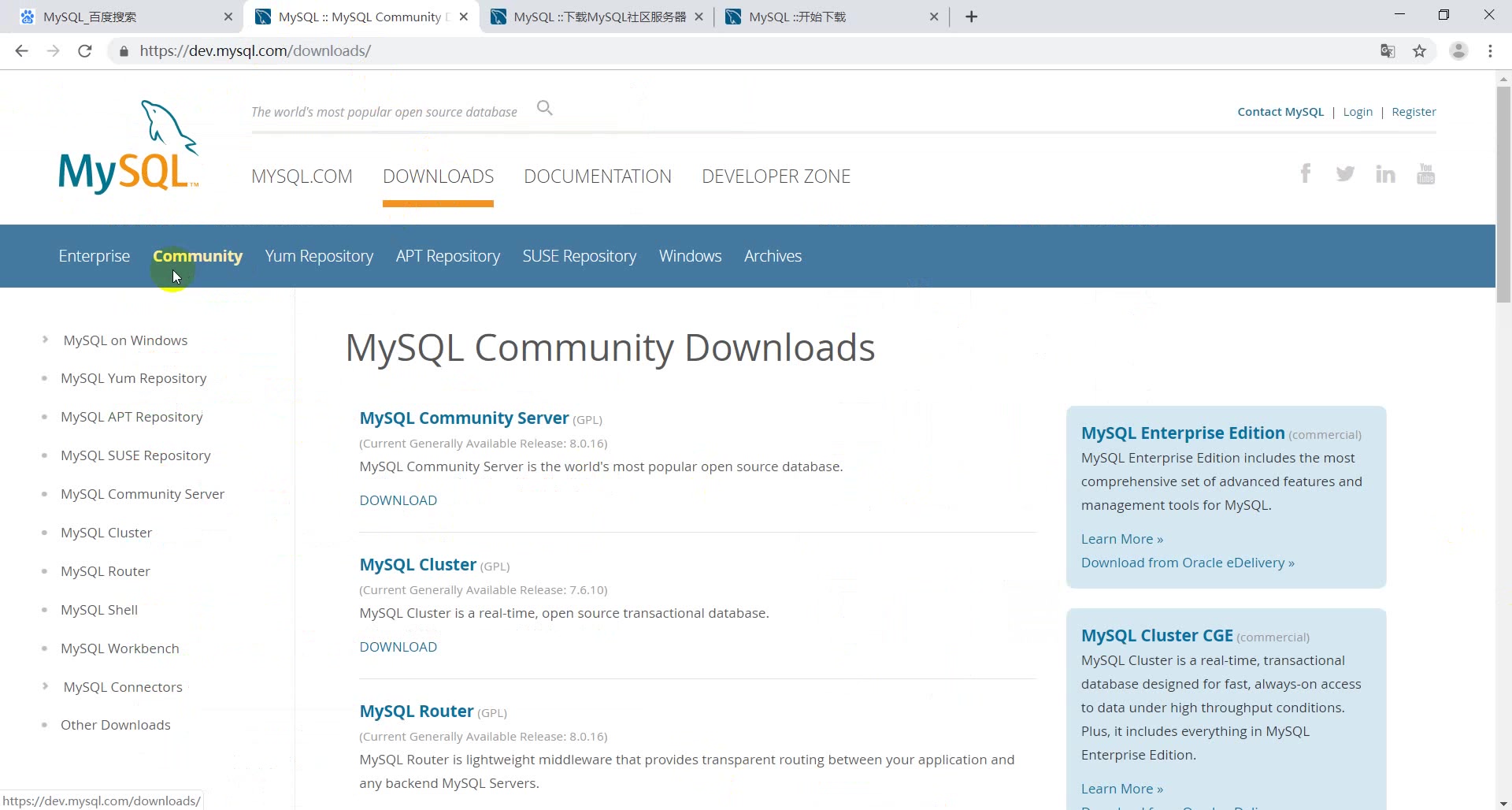Click Learn More under Cluster CGE
The width and height of the screenshot is (1512, 810).
1122,789
